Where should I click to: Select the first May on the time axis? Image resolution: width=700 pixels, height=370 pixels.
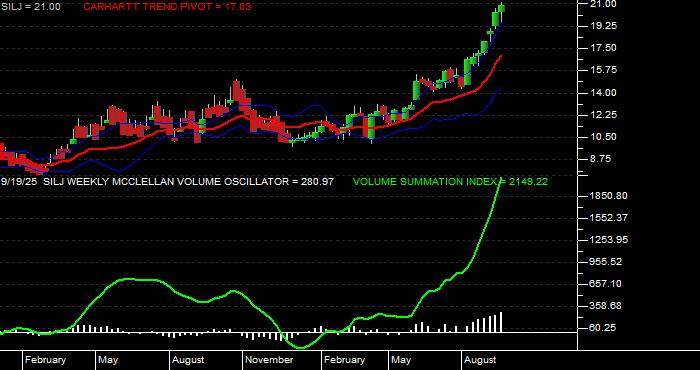(108, 360)
